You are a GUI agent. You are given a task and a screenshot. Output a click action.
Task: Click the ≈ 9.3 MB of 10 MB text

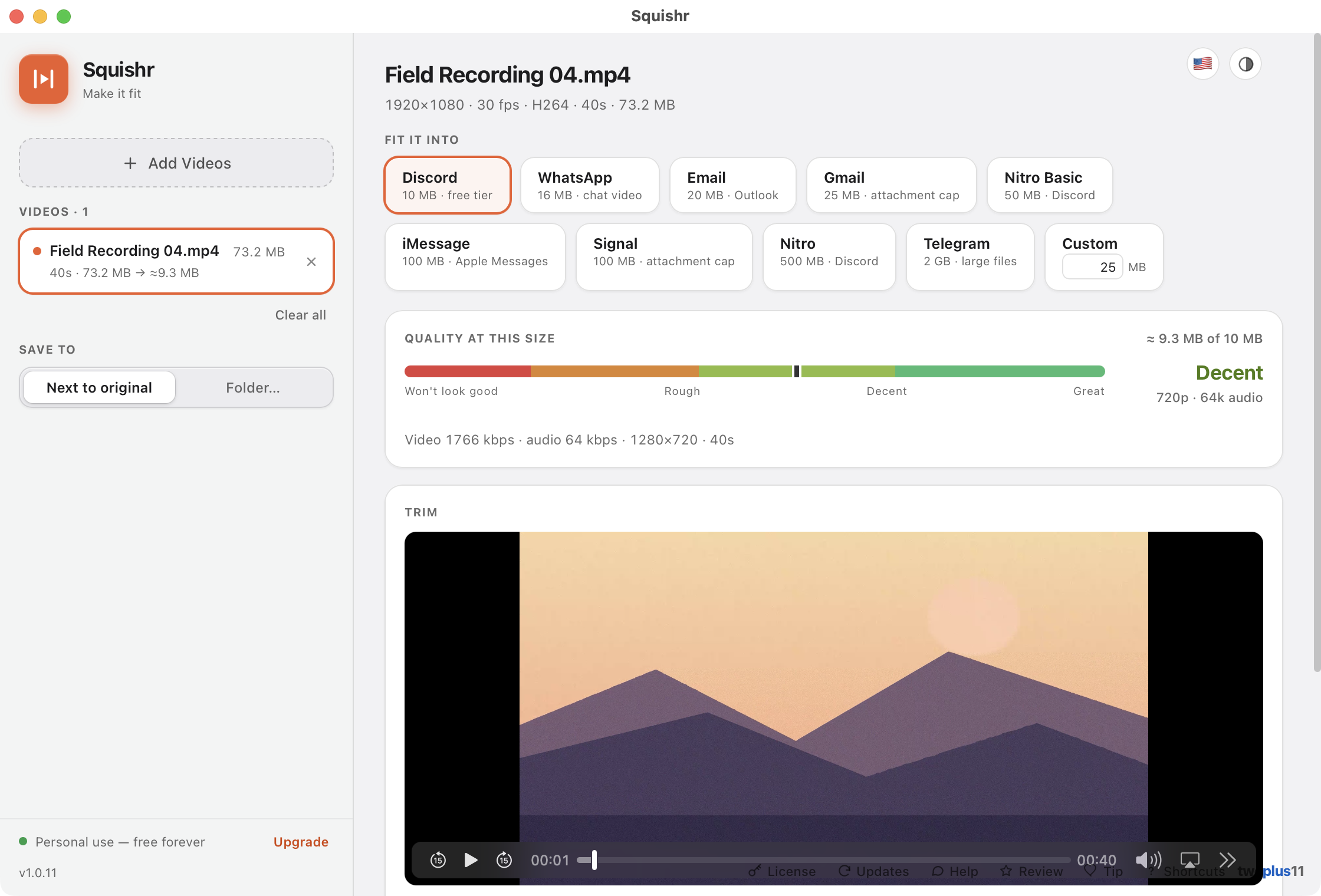[1204, 338]
